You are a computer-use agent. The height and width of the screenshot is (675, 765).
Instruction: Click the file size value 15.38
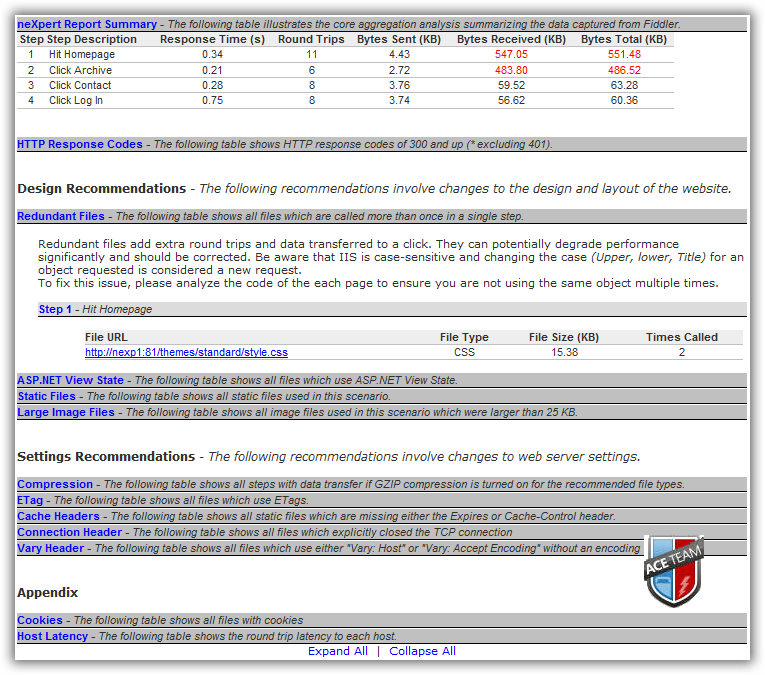[x=564, y=352]
